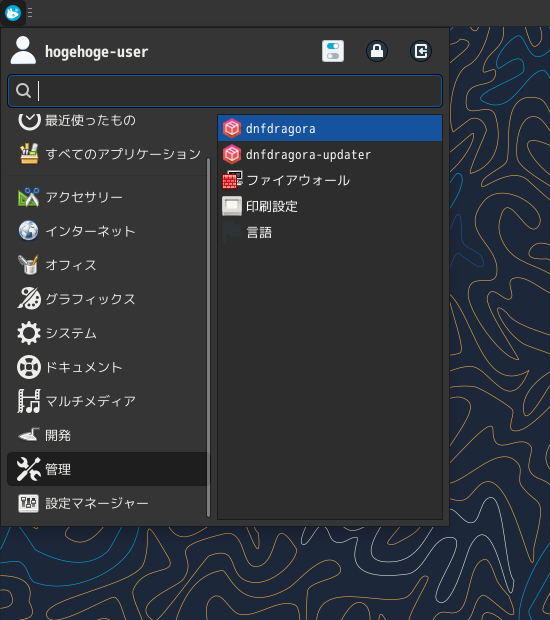This screenshot has width=550, height=620.
Task: Select 最近使ったもの category
Action: coord(107,120)
